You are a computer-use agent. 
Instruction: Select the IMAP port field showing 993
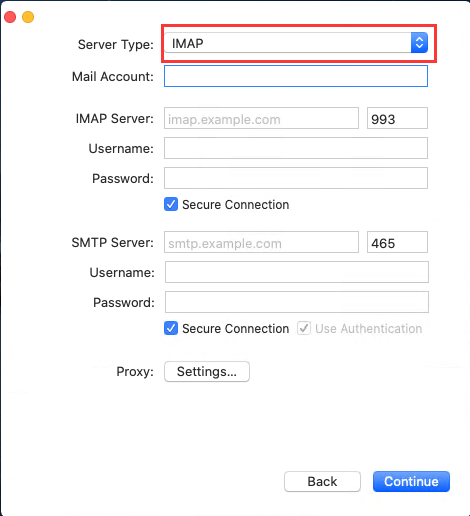point(397,118)
